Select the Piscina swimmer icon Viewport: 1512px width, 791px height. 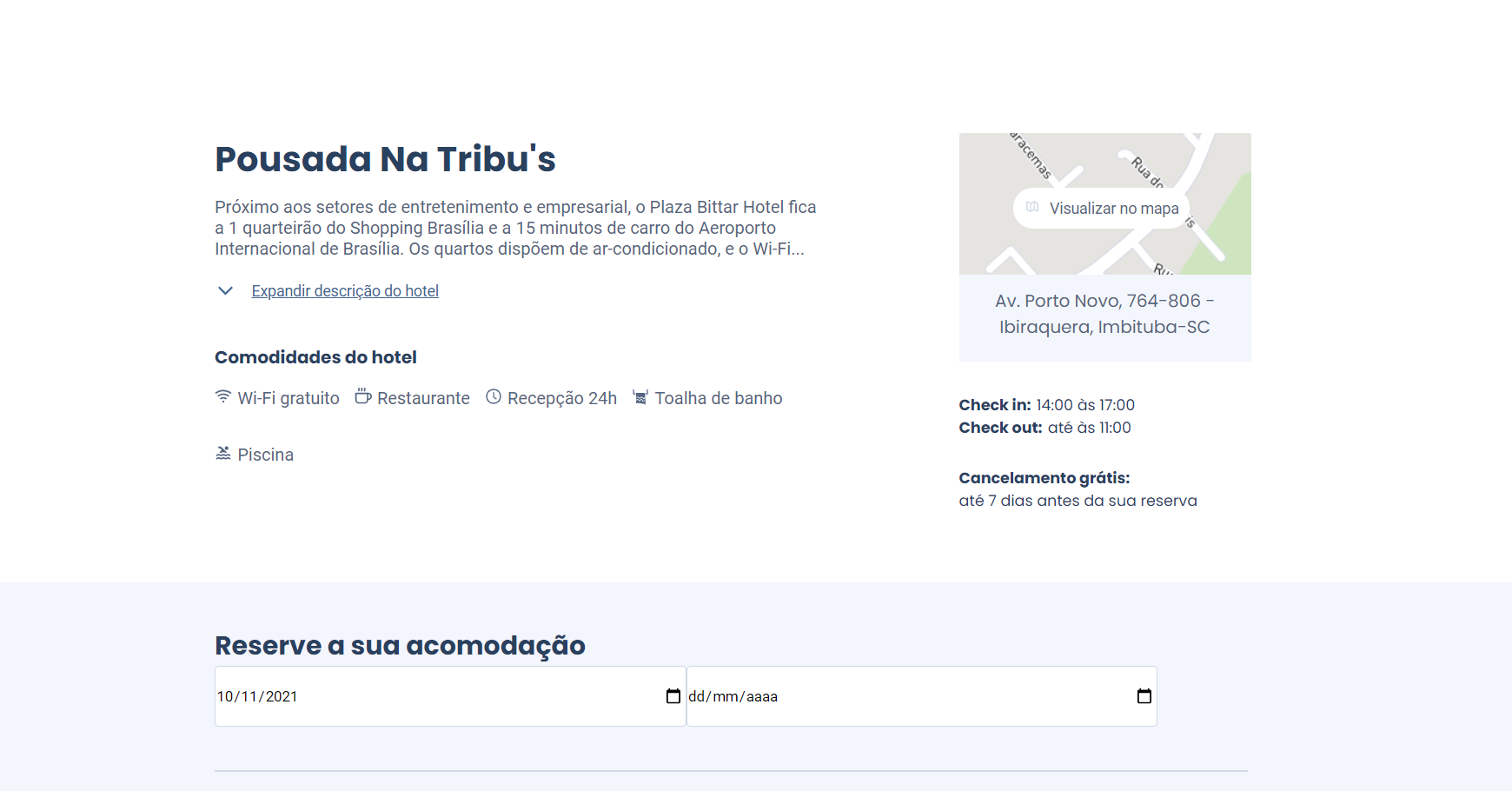222,453
